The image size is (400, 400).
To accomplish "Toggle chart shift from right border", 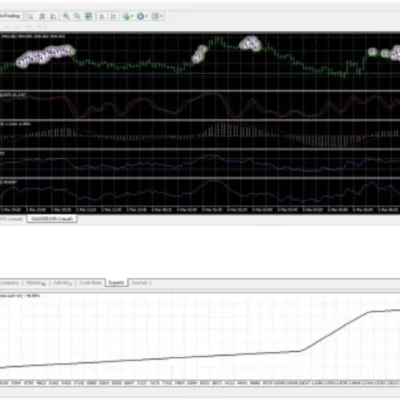I will coord(113,16).
